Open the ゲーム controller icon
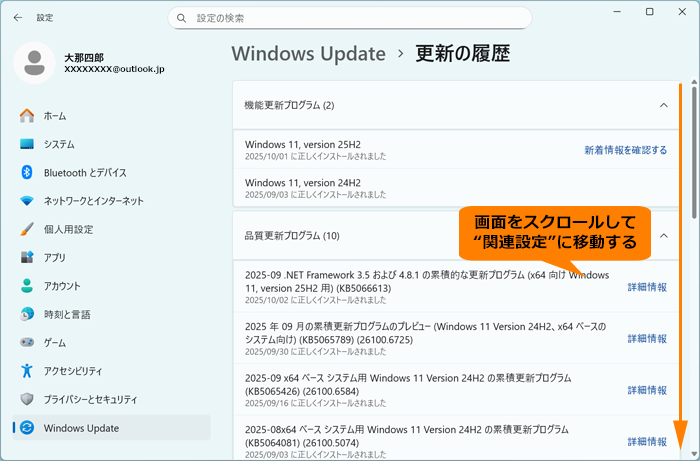The height and width of the screenshot is (461, 700). (x=27, y=342)
